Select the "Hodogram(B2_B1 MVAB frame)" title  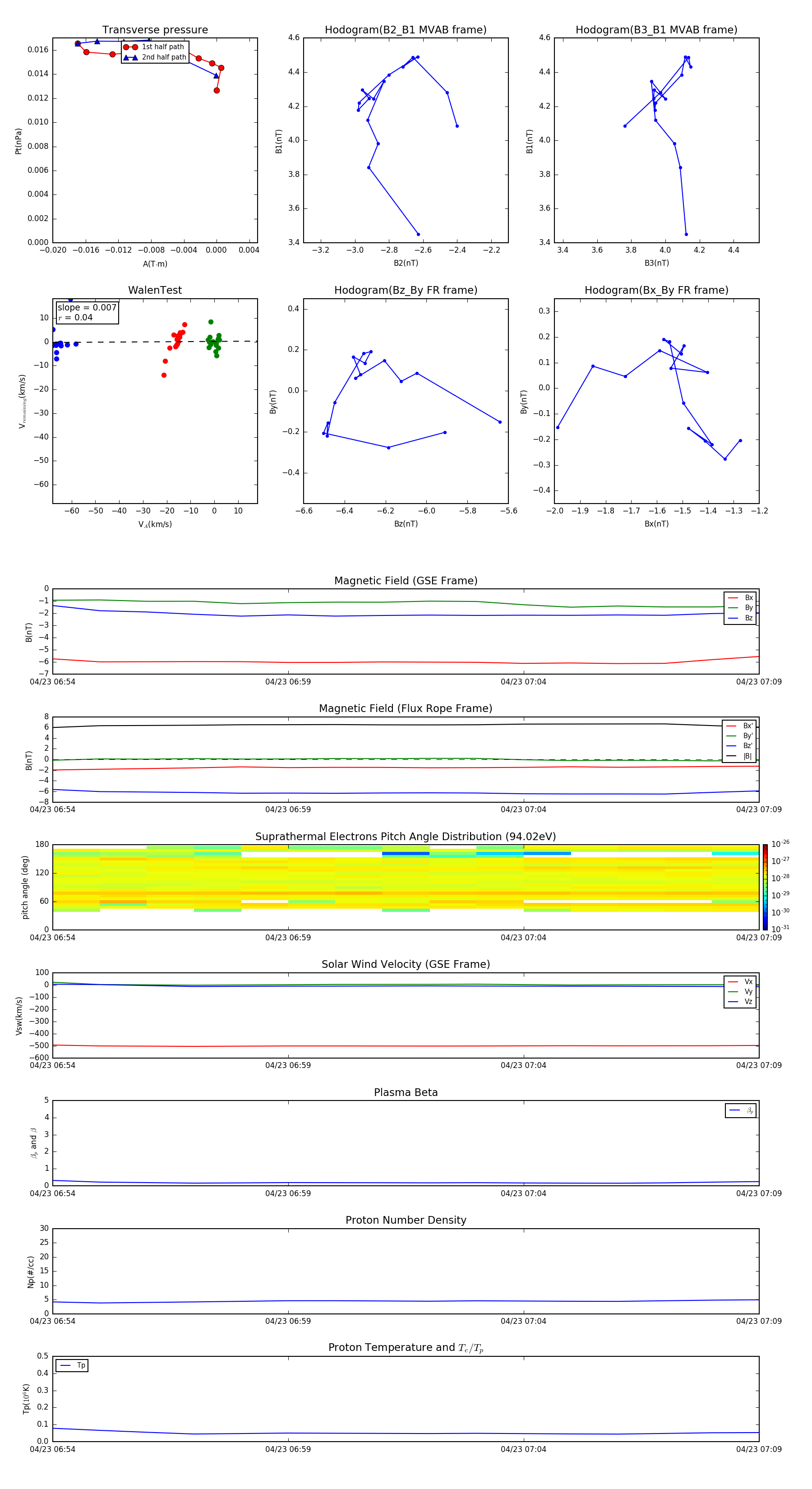pos(406,30)
